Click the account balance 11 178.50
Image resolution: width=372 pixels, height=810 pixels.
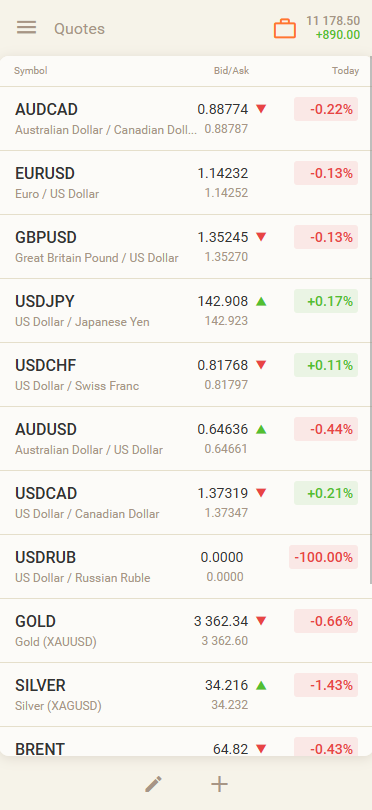(333, 21)
